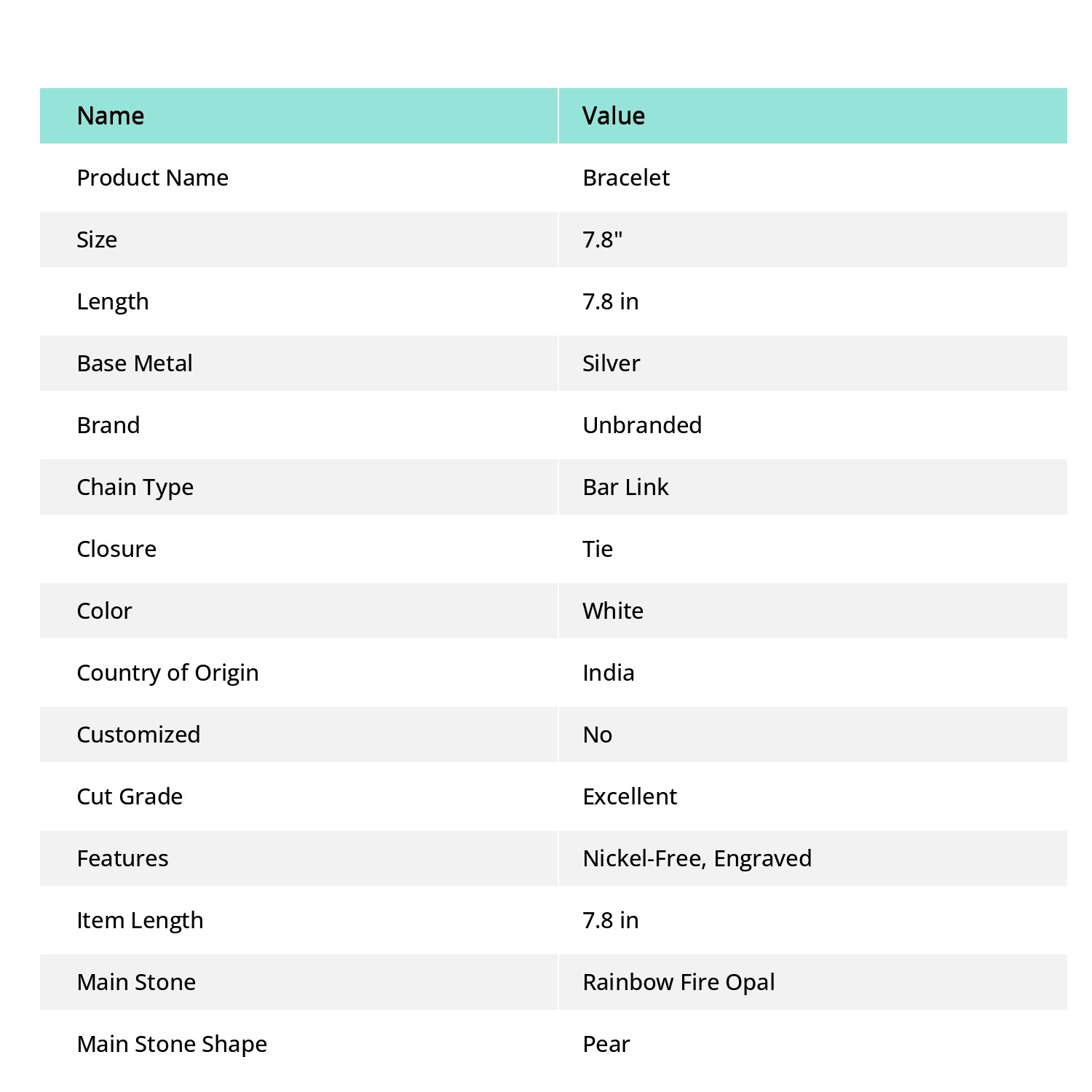1092x1092 pixels.
Task: Click the Rainbow Fire Opal value
Action: click(x=678, y=982)
